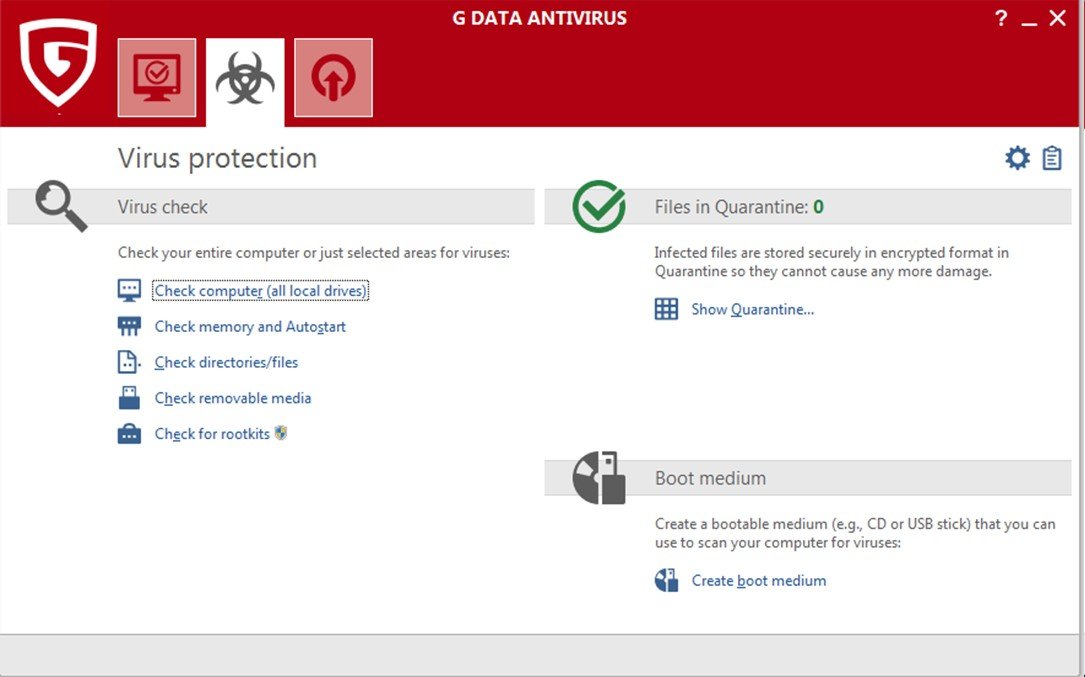1085x677 pixels.
Task: Open the logs clipboard icon
Action: coord(1052,159)
